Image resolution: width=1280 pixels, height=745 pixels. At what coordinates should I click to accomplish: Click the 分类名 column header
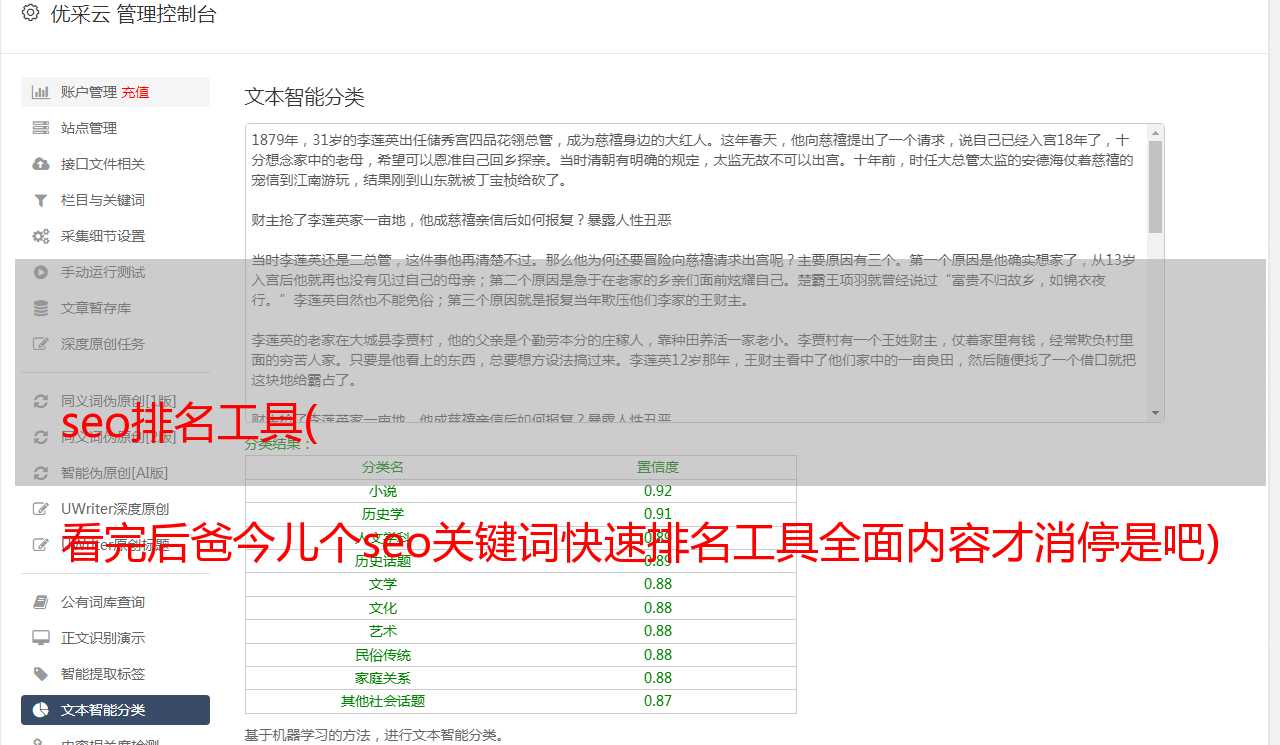[383, 467]
